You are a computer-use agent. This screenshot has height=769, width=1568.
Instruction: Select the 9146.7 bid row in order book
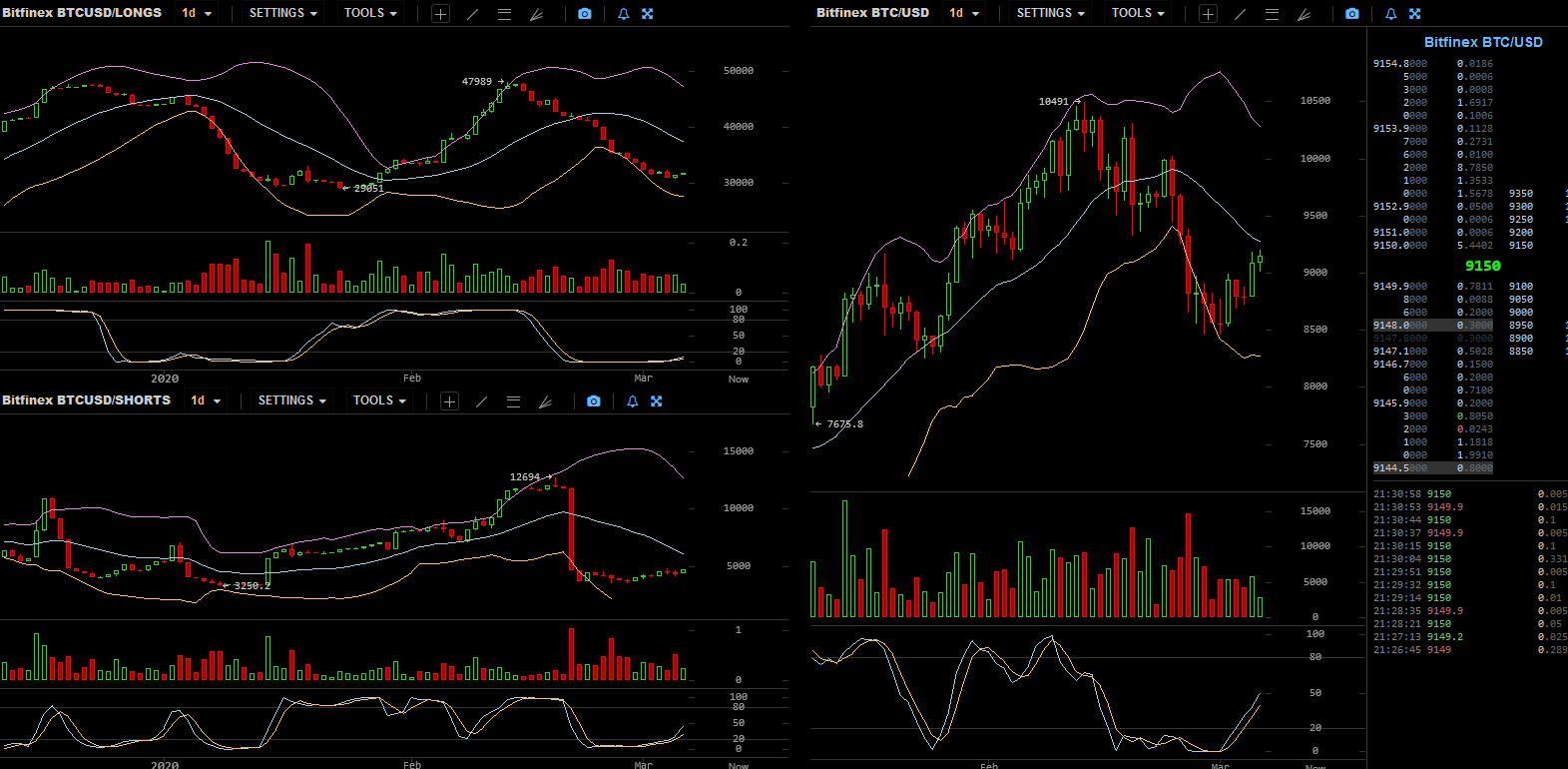1433,365
